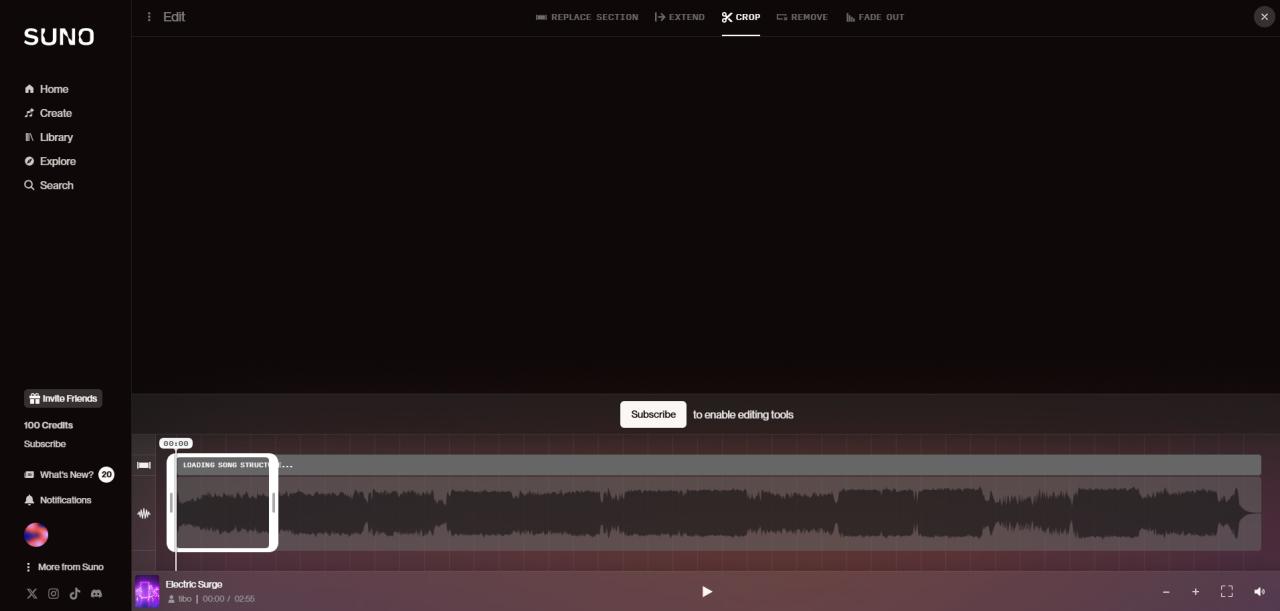Open Explore from the sidebar
This screenshot has width=1280, height=611.
click(x=57, y=161)
